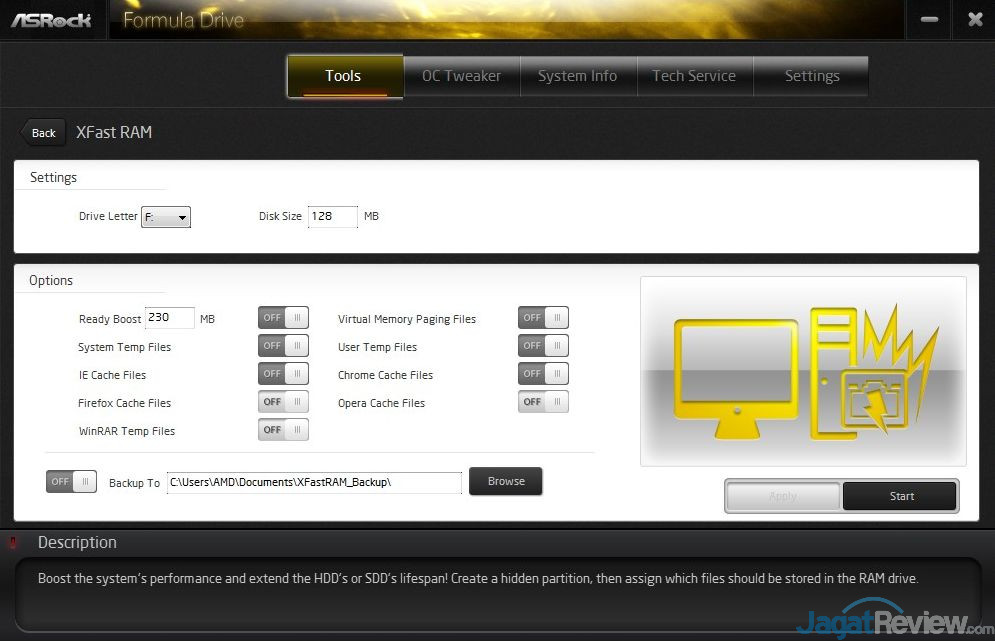
Task: Turn on IE Cache Files
Action: (x=283, y=373)
